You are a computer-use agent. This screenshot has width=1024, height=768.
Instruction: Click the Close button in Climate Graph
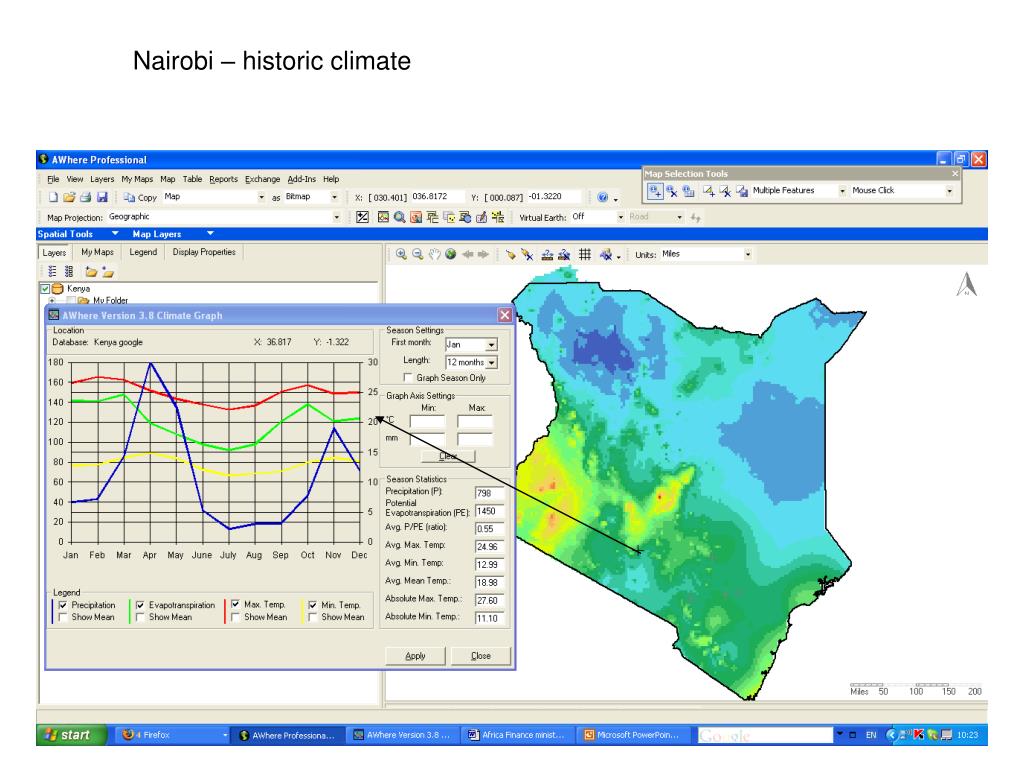(x=481, y=656)
